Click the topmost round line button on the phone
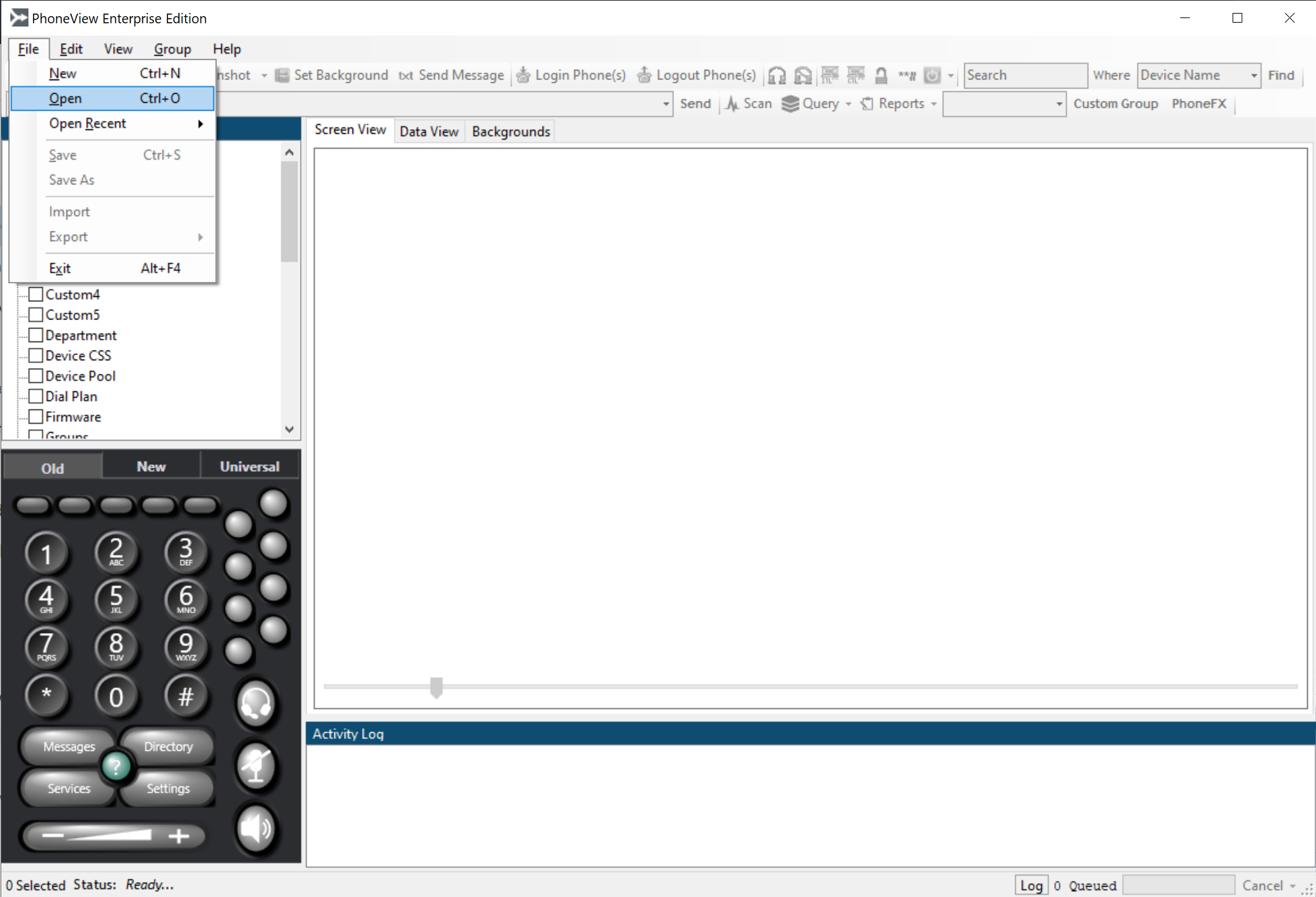The width and height of the screenshot is (1316, 897). click(274, 504)
